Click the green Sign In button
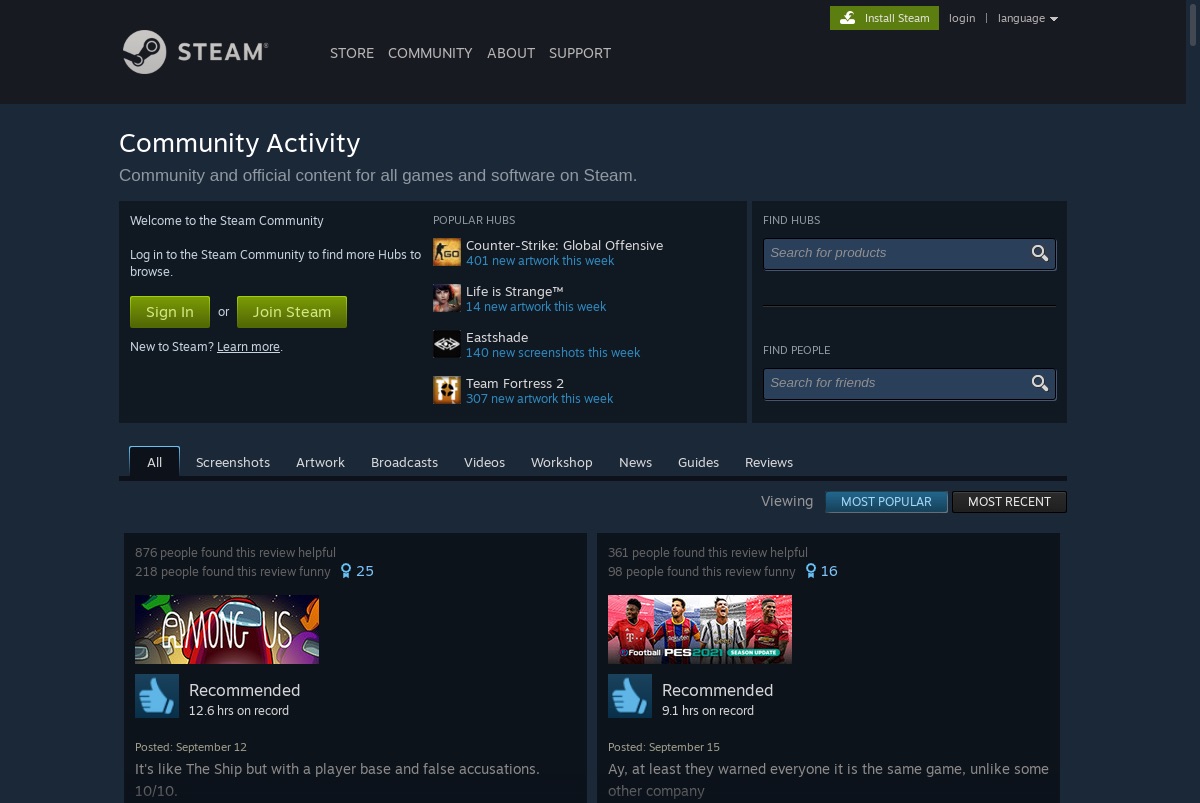This screenshot has height=803, width=1200. [x=170, y=312]
